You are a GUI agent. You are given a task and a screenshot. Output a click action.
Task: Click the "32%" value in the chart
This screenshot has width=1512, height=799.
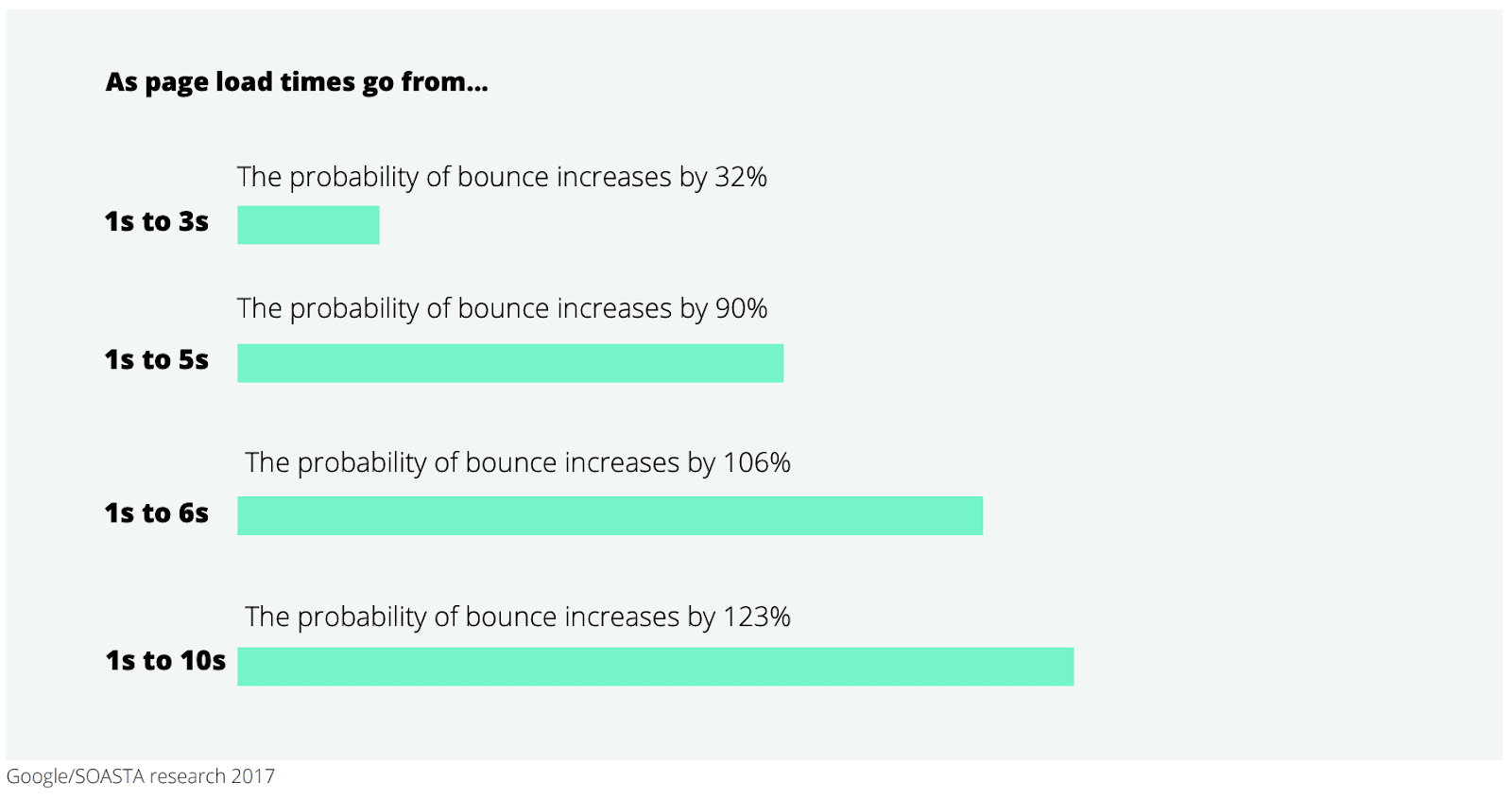click(x=741, y=177)
